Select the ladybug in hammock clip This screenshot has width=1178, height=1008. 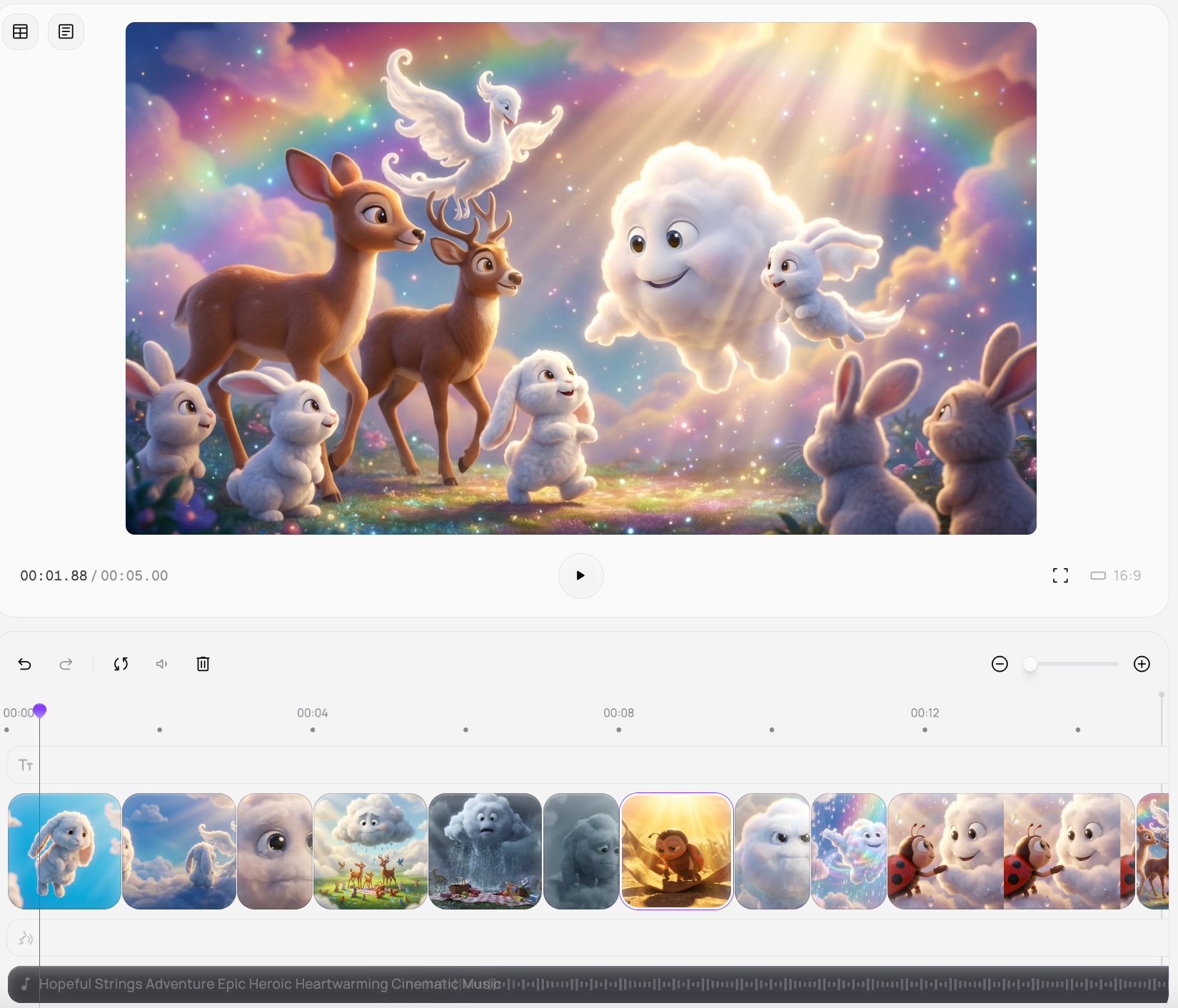676,851
